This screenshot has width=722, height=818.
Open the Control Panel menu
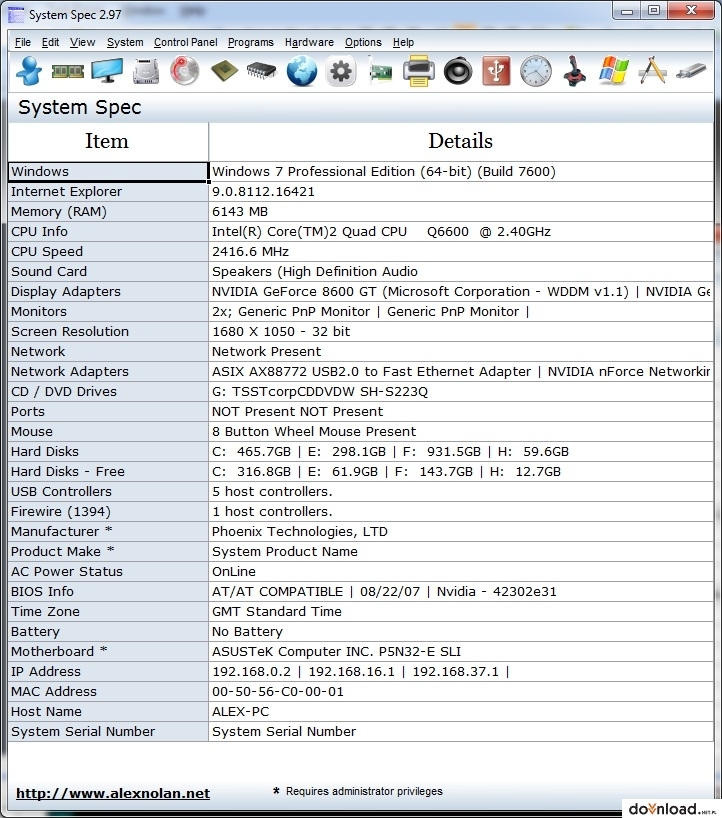(185, 42)
